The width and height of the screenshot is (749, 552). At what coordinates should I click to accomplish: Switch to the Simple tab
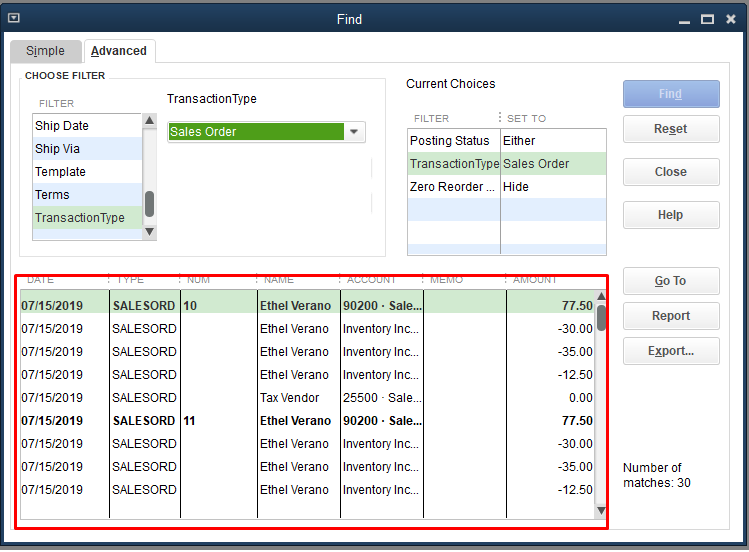45,51
